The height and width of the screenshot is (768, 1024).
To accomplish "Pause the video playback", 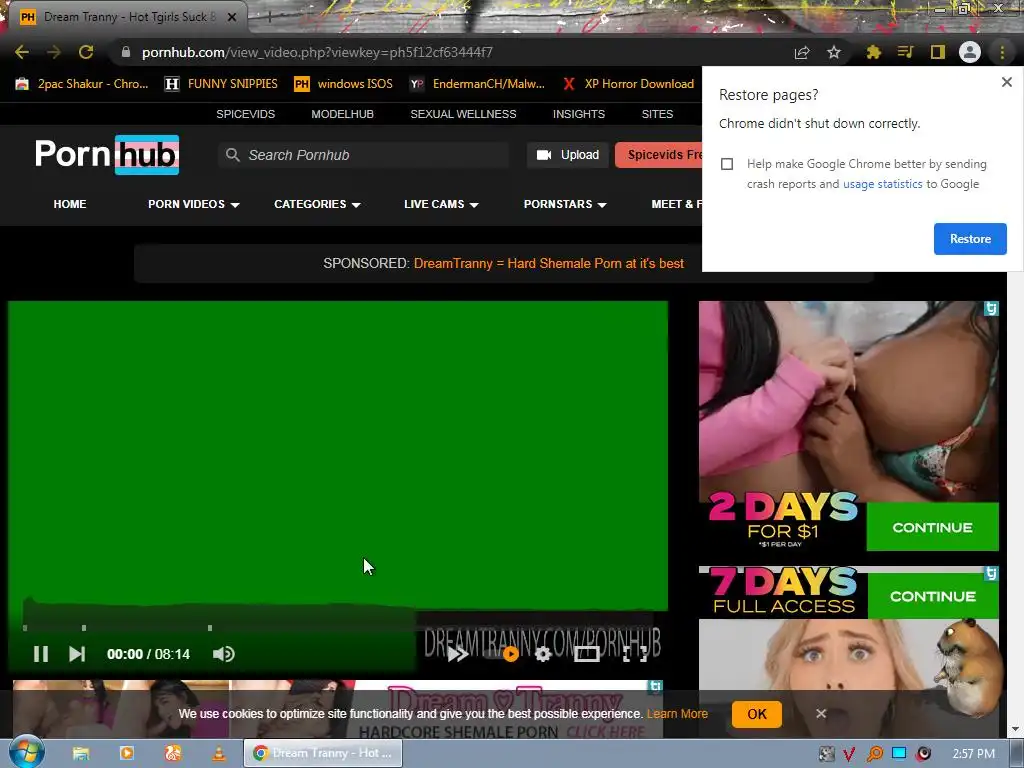I will click(x=40, y=654).
